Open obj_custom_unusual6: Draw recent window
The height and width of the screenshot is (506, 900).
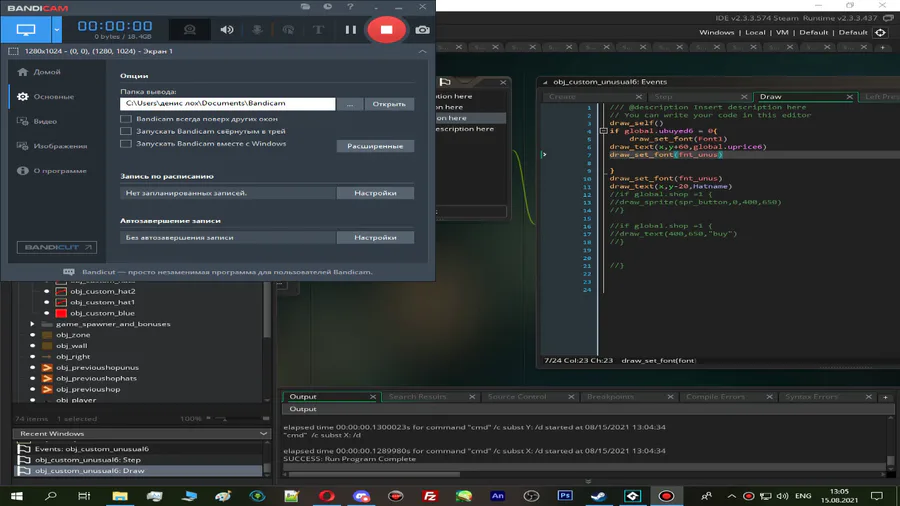point(90,470)
